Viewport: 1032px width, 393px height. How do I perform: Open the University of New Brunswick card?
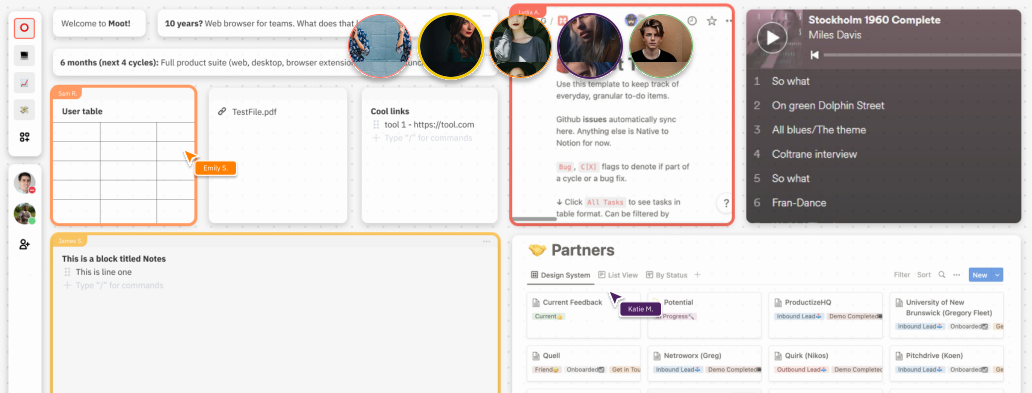[946, 315]
